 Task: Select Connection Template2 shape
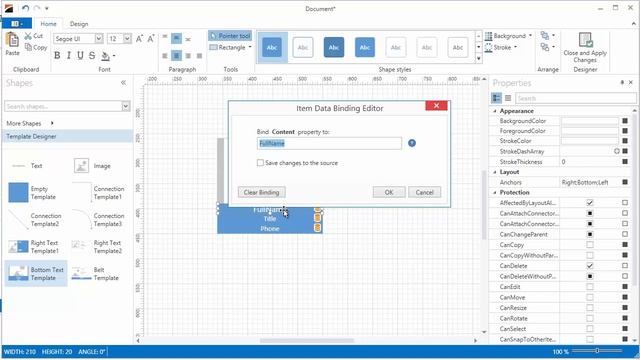pos(34,220)
